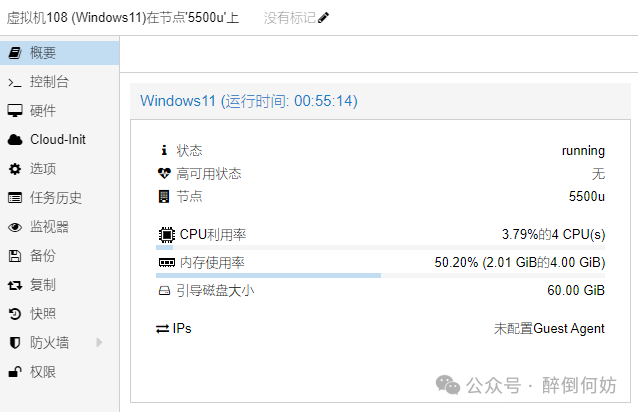Click the CPU利用率 usage bar
Viewport: 638px width, 412px height.
click(381, 247)
